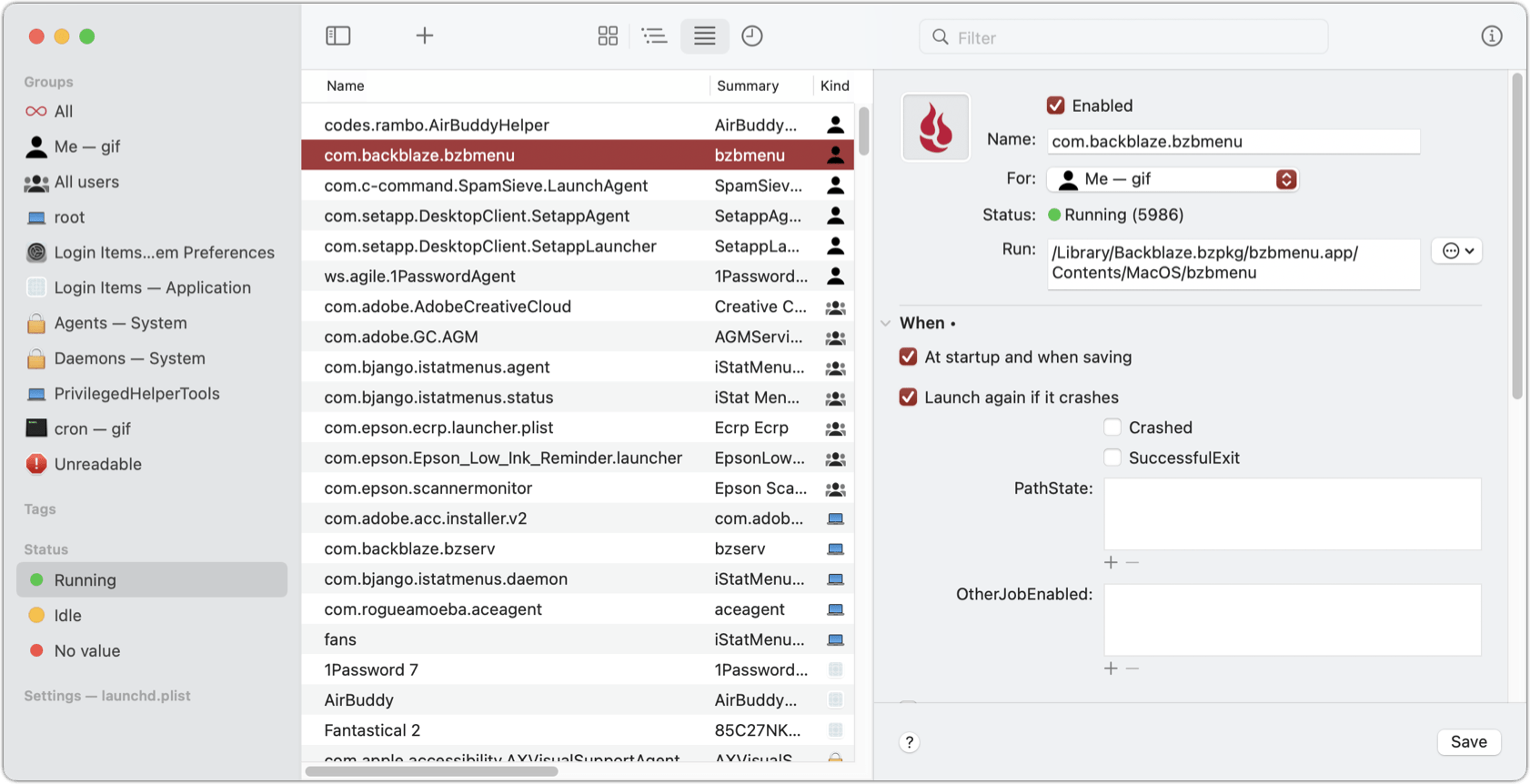The width and height of the screenshot is (1530, 784).
Task: Switch to outline list view icon
Action: [654, 35]
